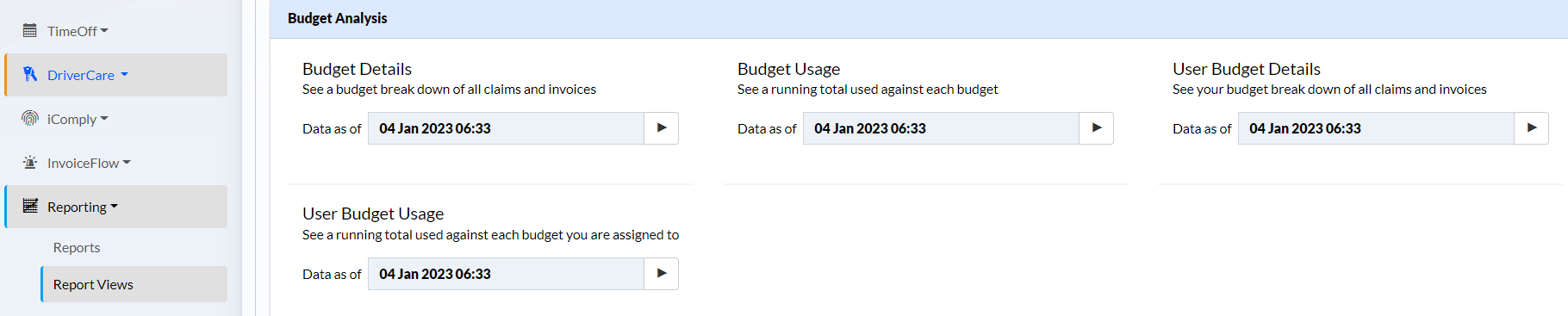Select the Report Views submenu item
1568x316 pixels.
pyautogui.click(x=93, y=284)
